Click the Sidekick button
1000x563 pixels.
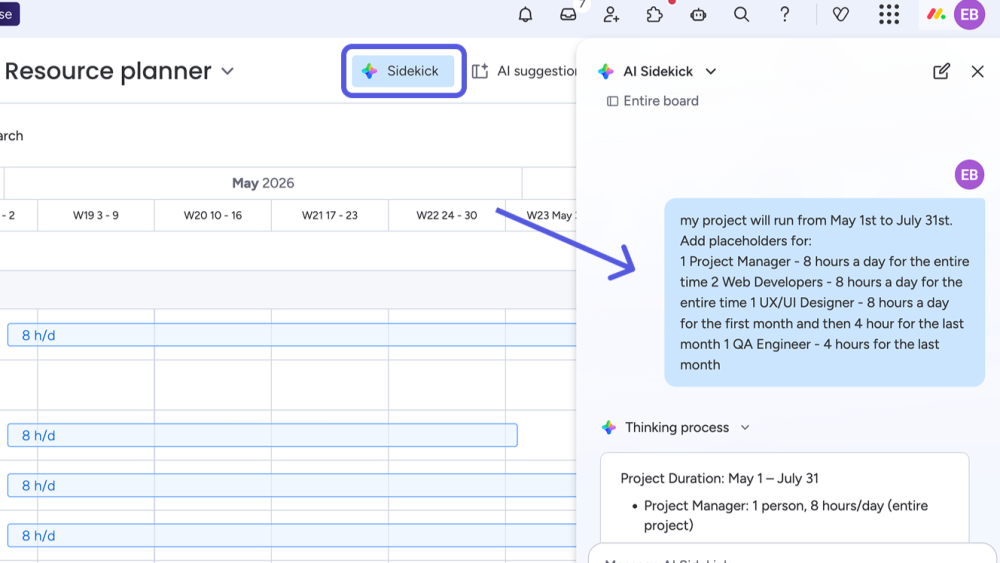[403, 71]
